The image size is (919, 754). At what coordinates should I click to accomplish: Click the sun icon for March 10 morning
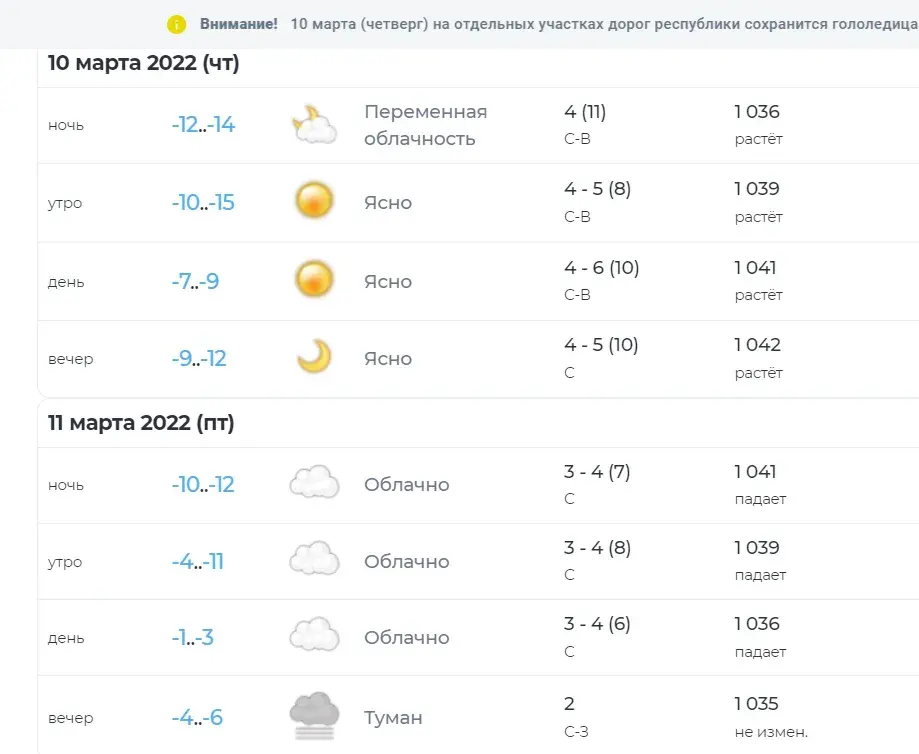click(x=313, y=201)
